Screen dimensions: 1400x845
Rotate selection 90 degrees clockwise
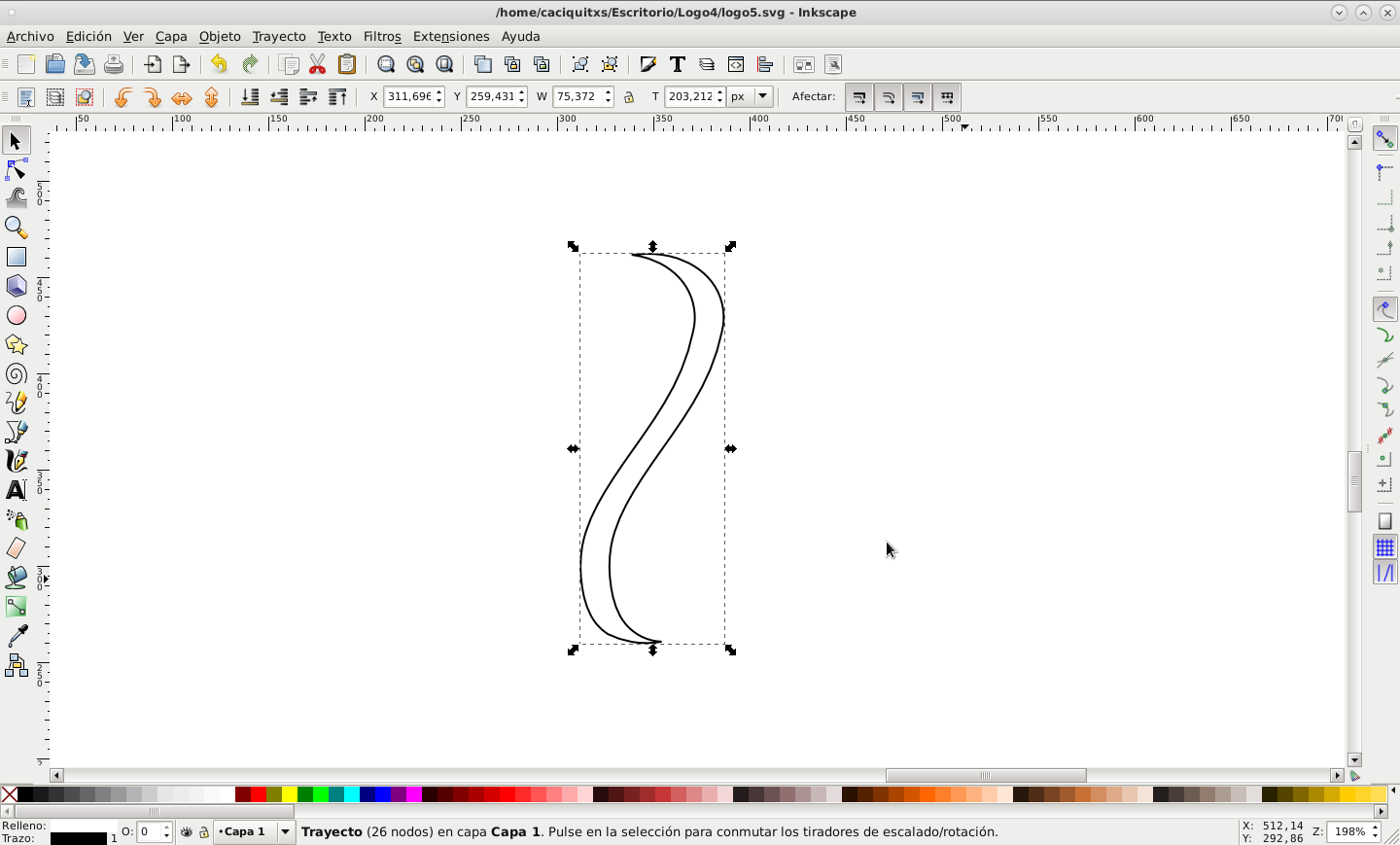152,97
